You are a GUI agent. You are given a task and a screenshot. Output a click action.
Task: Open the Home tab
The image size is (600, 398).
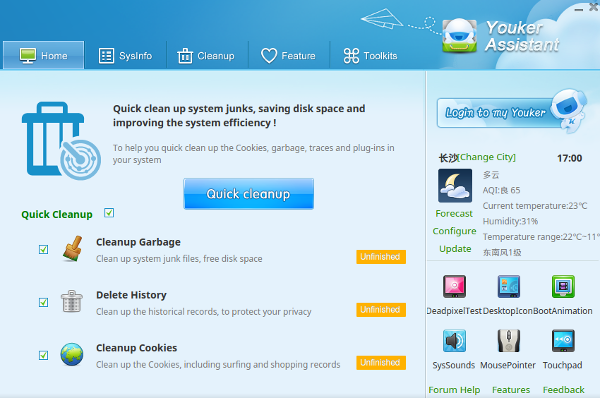pos(44,55)
